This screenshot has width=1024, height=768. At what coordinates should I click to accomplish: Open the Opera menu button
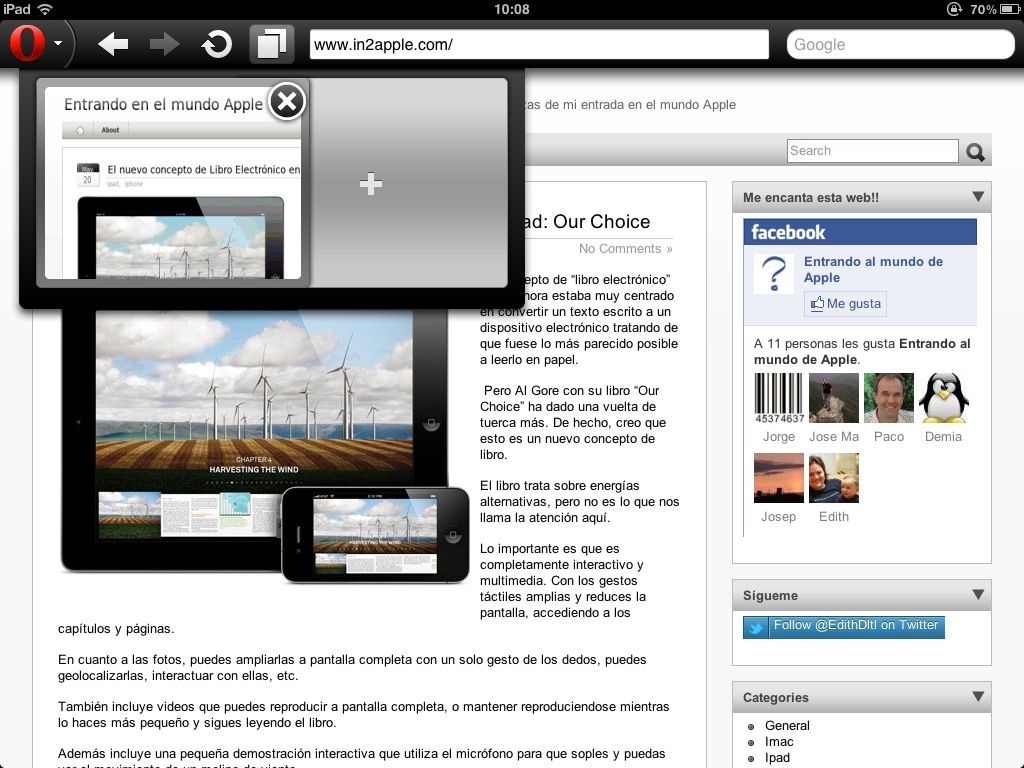[x=36, y=44]
